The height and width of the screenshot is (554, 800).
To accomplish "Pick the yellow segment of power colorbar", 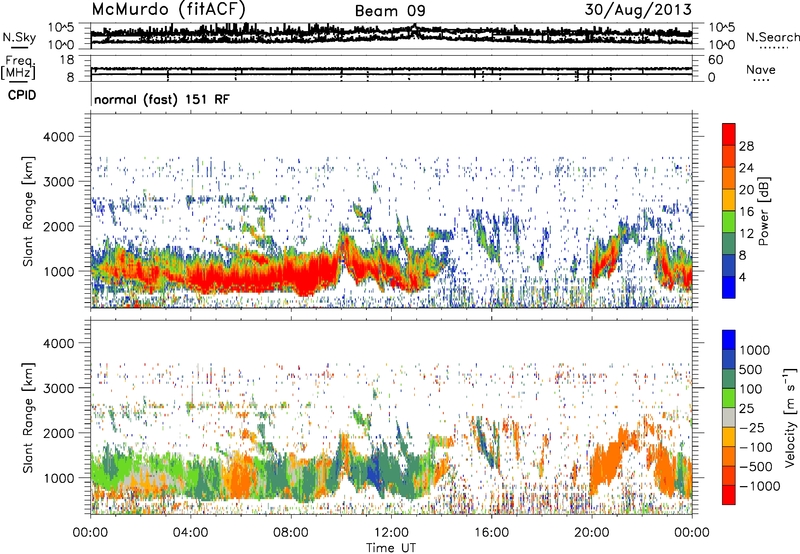I will [x=729, y=200].
